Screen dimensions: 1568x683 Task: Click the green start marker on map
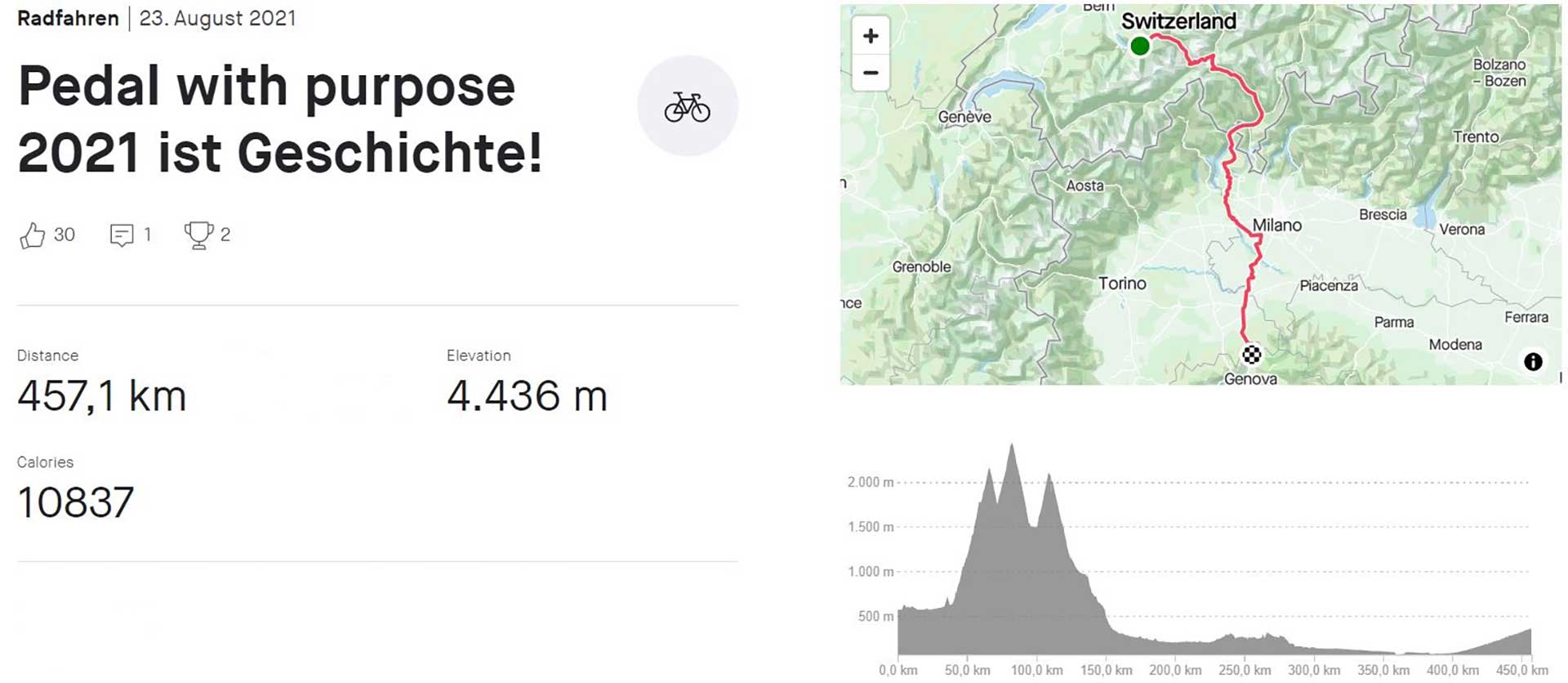pyautogui.click(x=1140, y=47)
